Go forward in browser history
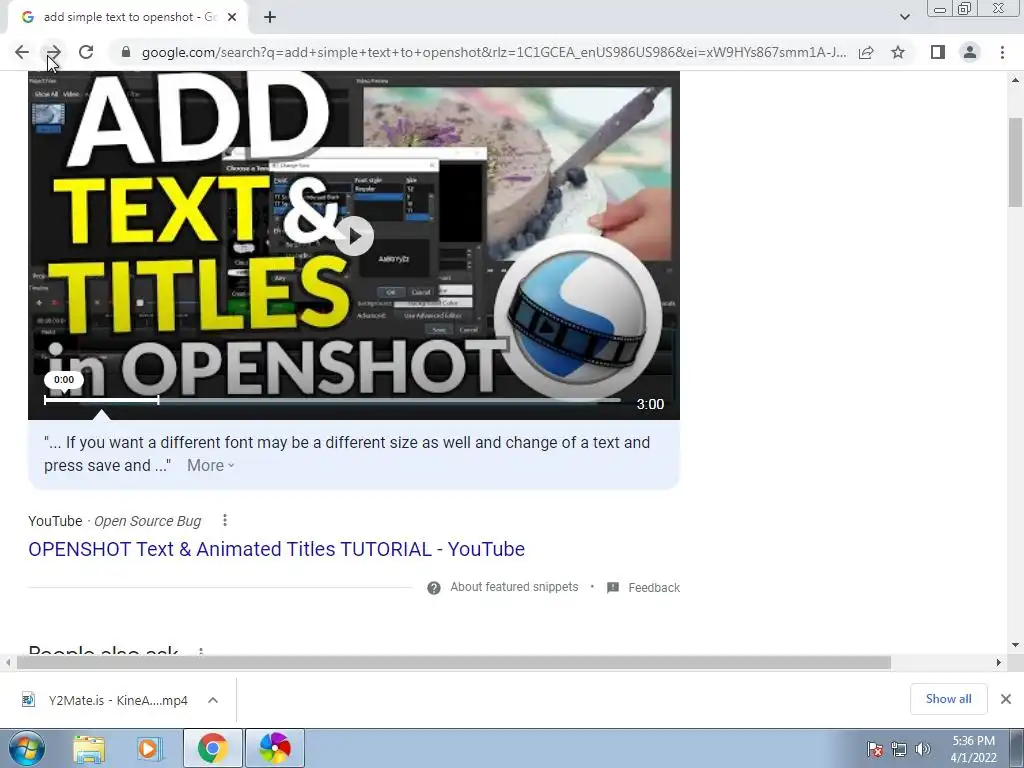Viewport: 1024px width, 768px height. 54,52
